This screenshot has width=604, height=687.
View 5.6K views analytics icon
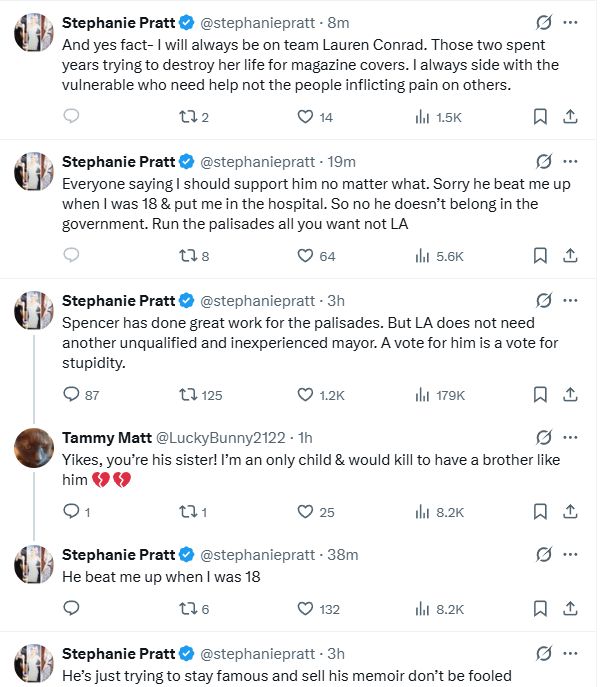pyautogui.click(x=423, y=256)
